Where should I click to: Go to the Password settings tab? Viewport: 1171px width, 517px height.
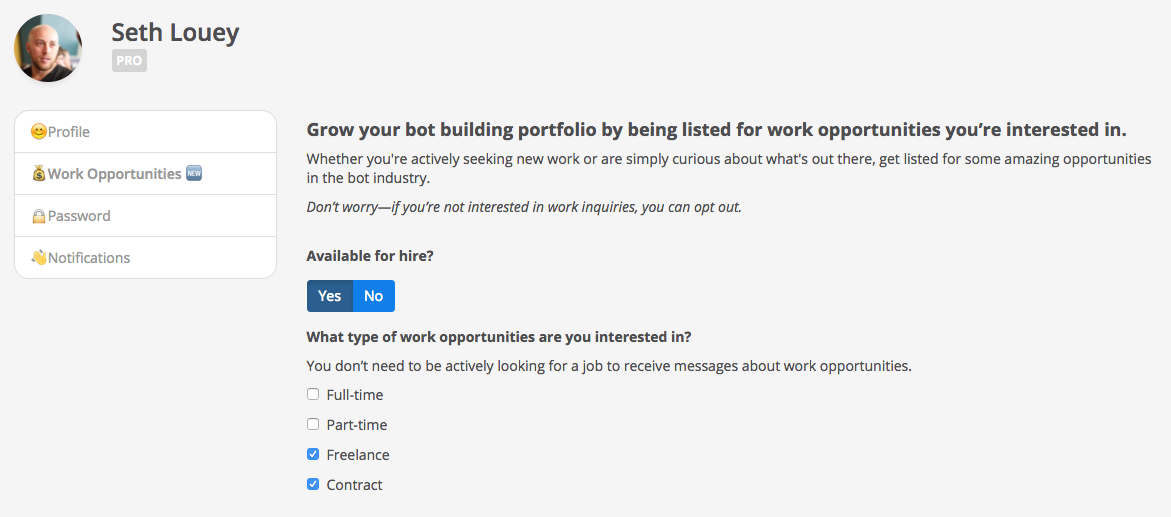pos(146,216)
